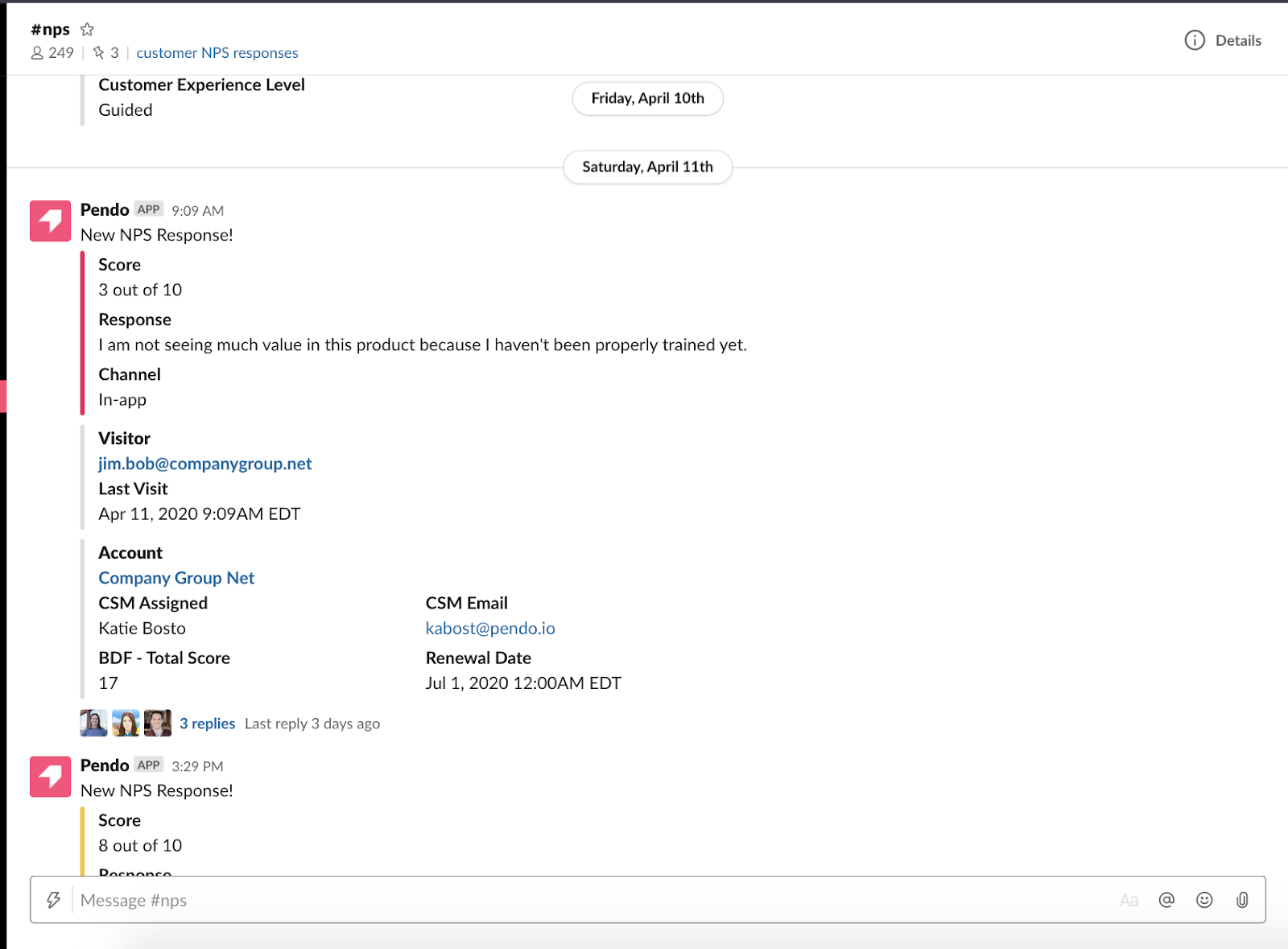Open the 3 replies thread

click(208, 724)
